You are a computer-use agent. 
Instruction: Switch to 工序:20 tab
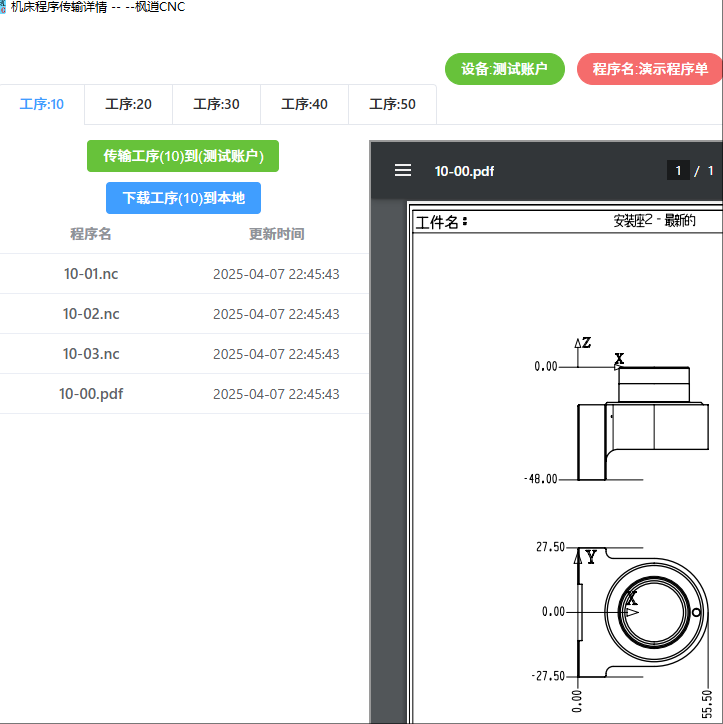[x=129, y=104]
